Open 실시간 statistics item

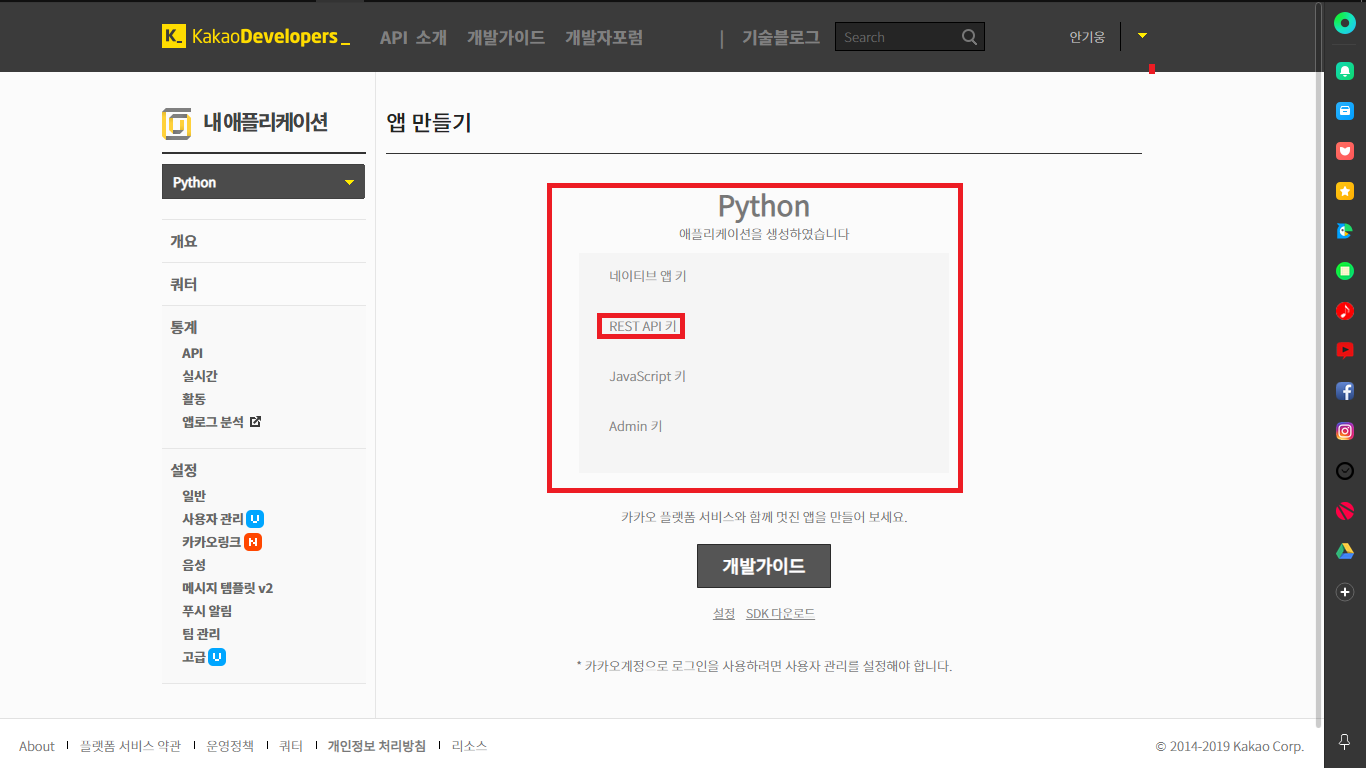(200, 376)
